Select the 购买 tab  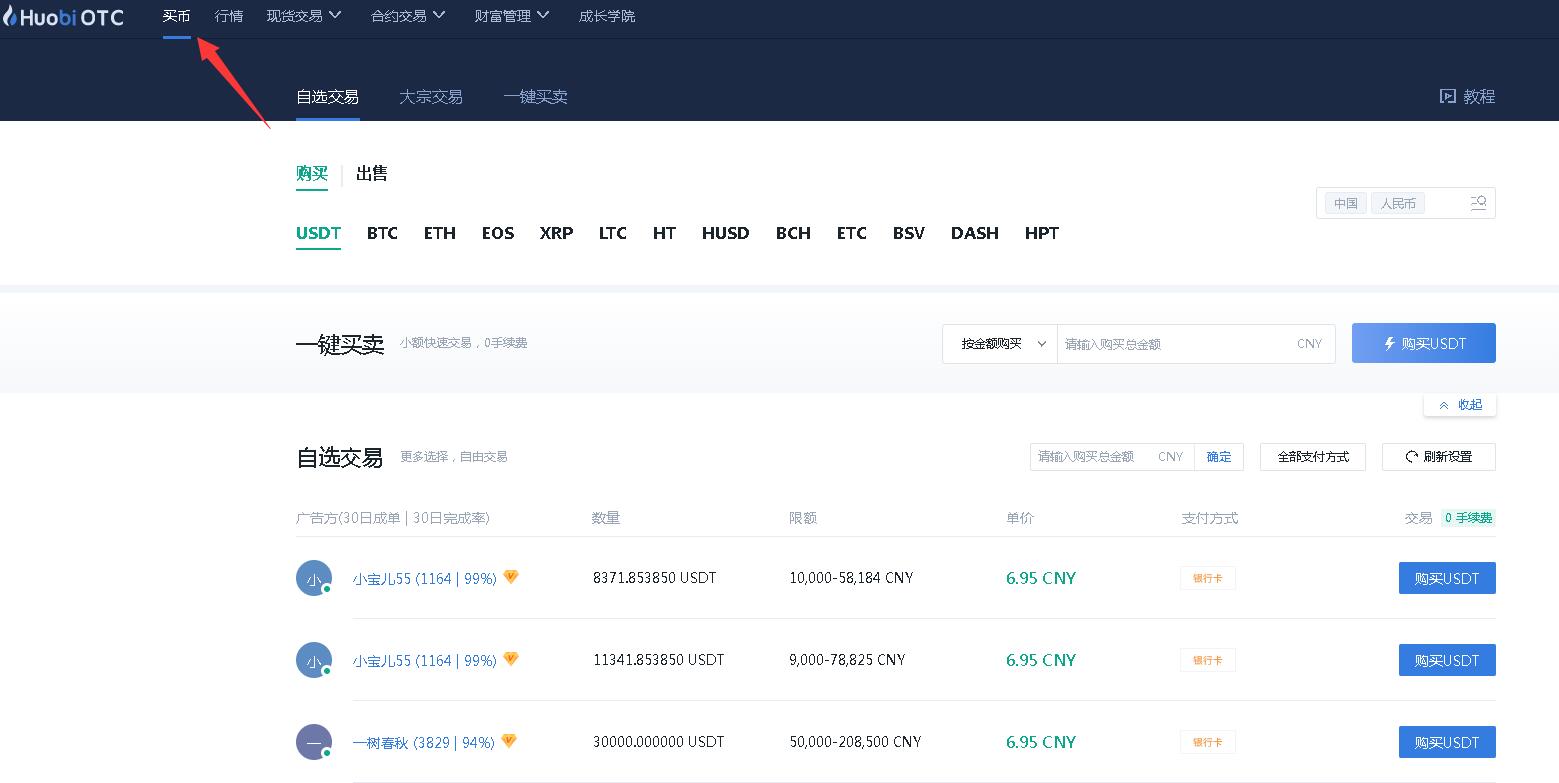(x=312, y=174)
